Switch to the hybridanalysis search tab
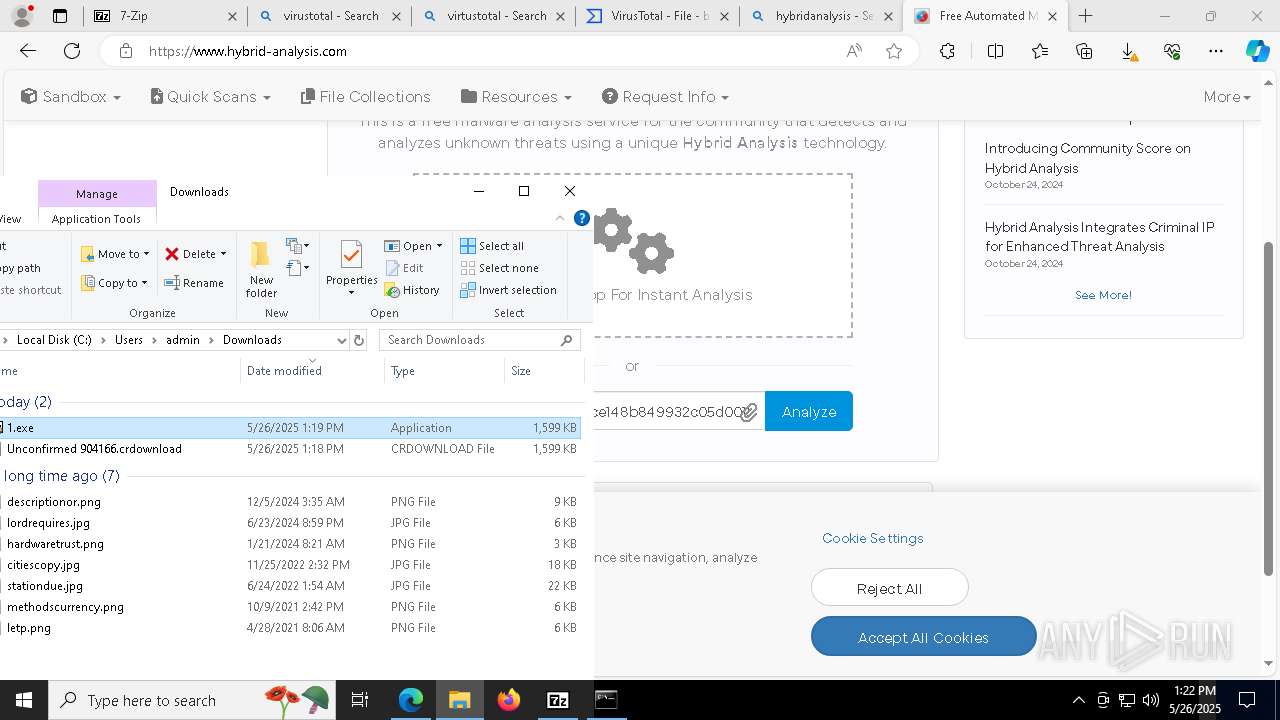 point(822,16)
